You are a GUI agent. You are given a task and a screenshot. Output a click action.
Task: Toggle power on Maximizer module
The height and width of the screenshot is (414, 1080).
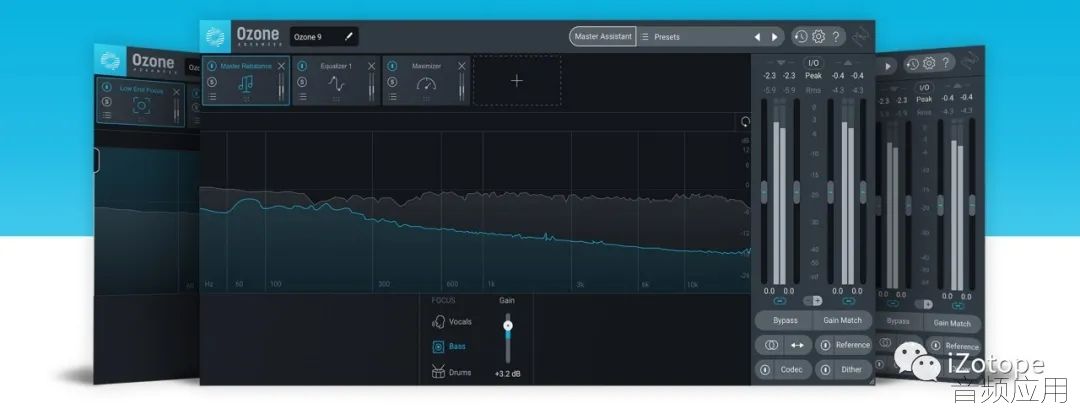click(x=393, y=66)
